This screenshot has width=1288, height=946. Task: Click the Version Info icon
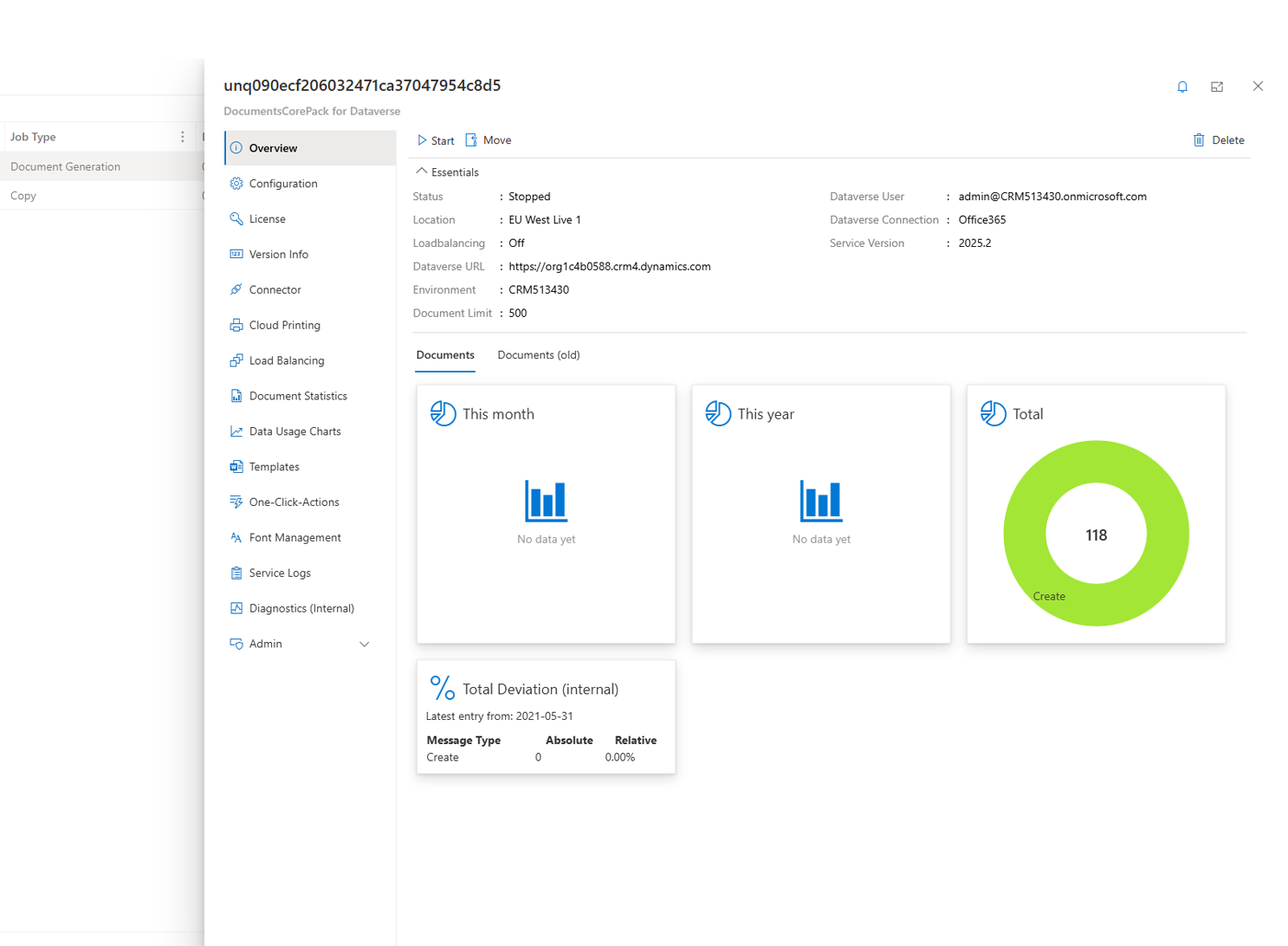click(236, 255)
